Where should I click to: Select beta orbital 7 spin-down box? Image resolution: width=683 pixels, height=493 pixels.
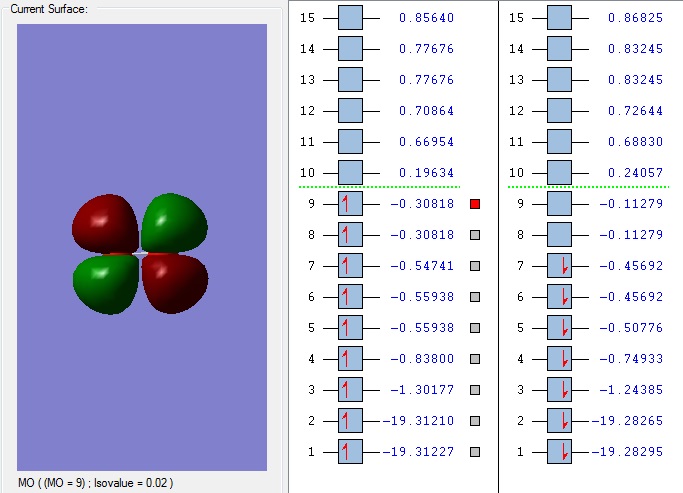tap(559, 266)
